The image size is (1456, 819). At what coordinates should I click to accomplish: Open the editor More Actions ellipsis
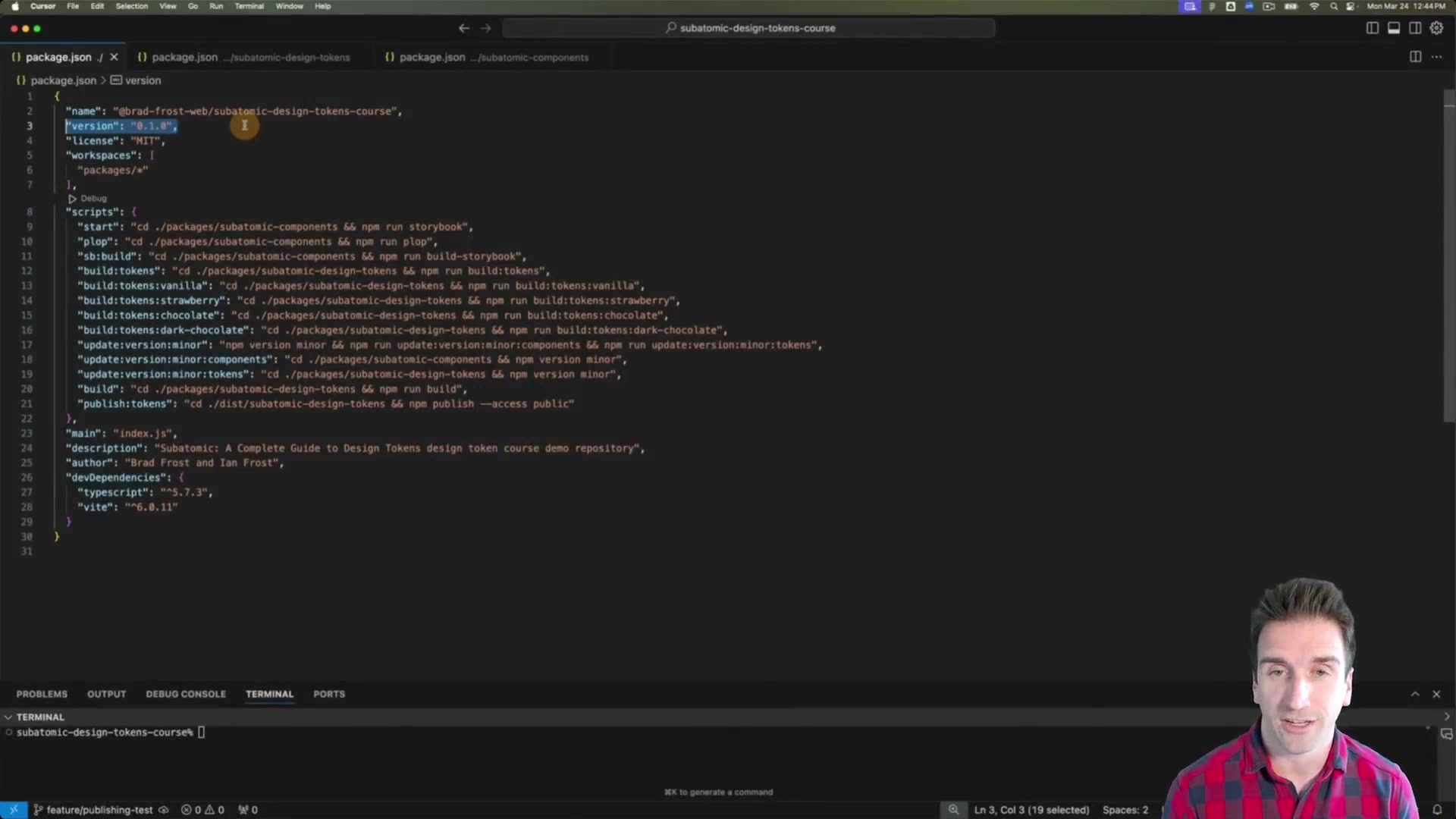tap(1436, 57)
